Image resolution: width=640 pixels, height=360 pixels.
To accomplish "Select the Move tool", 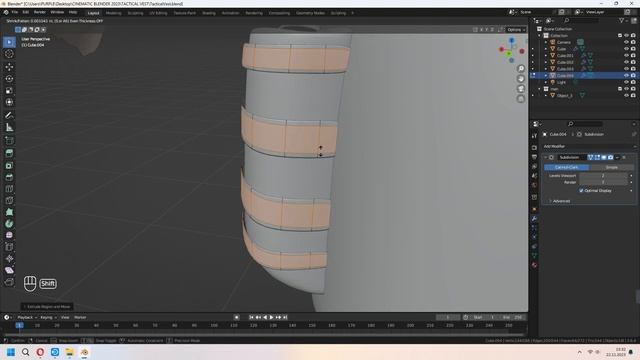I will coord(9,67).
